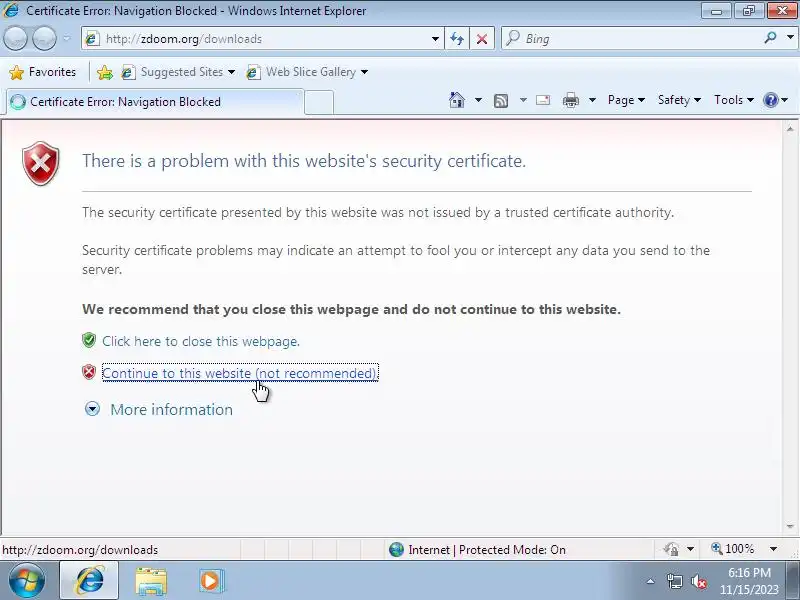Click the RSS feeds icon
Viewport: 800px width, 600px height.
coord(501,101)
